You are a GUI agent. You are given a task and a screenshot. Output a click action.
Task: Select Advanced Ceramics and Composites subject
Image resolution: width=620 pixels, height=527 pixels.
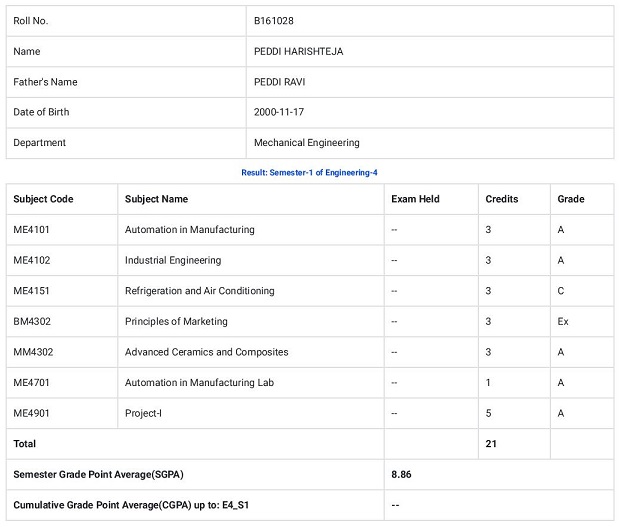pos(206,352)
